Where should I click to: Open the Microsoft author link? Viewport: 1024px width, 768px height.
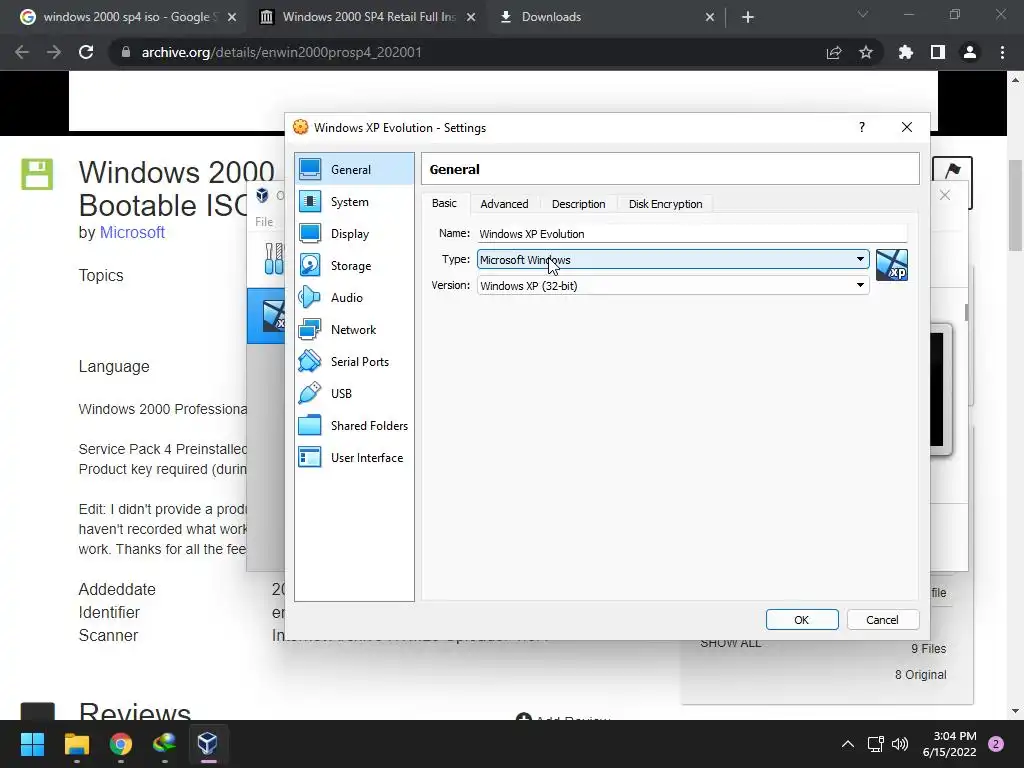click(x=132, y=232)
